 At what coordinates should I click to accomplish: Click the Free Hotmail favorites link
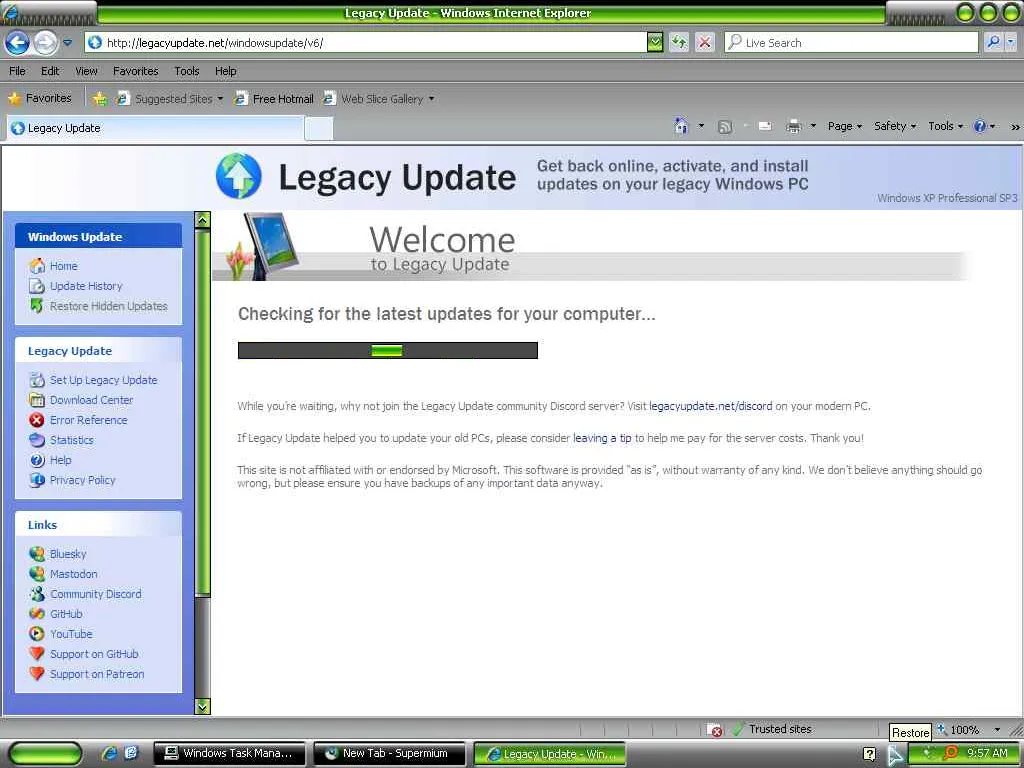point(274,99)
